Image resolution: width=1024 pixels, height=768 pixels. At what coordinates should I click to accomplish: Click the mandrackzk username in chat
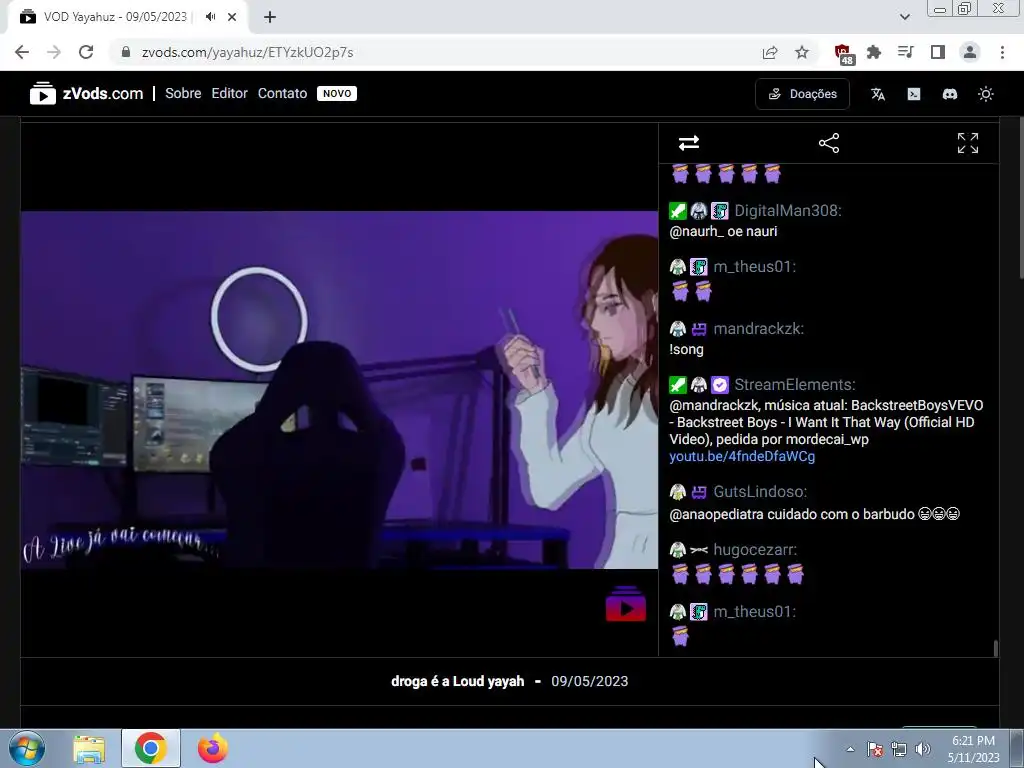758,328
